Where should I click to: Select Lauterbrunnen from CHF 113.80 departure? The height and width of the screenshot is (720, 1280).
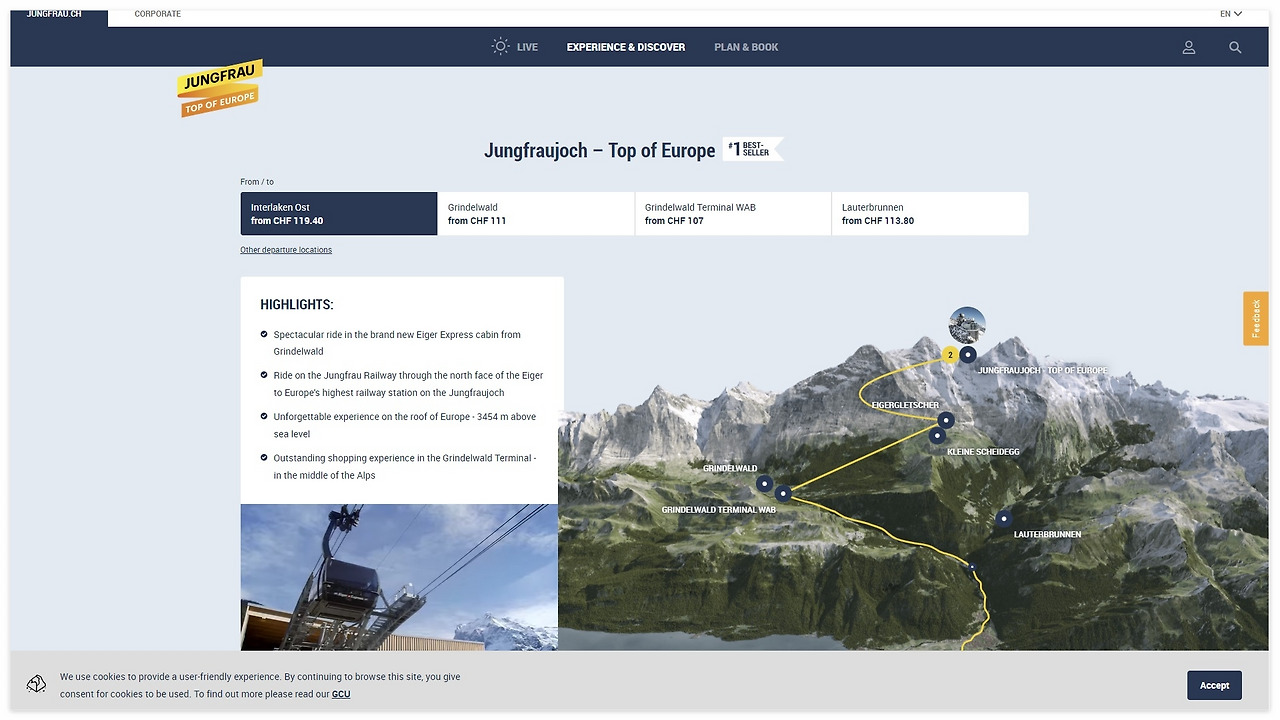pyautogui.click(x=929, y=213)
